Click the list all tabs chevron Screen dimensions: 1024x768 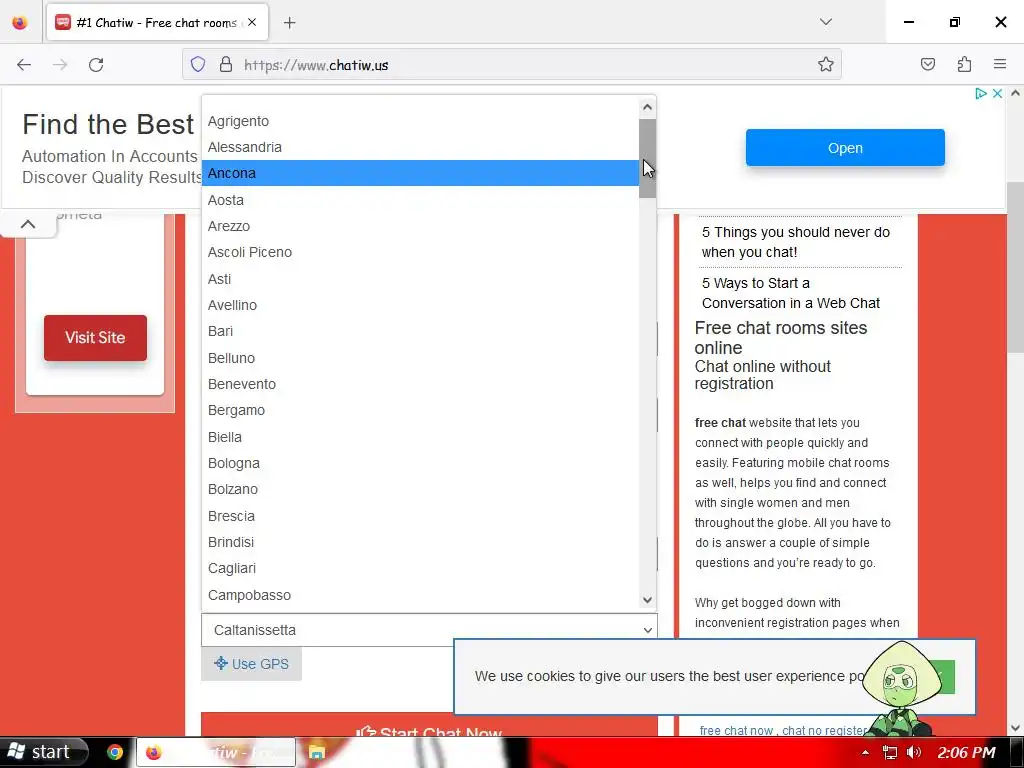pos(825,22)
